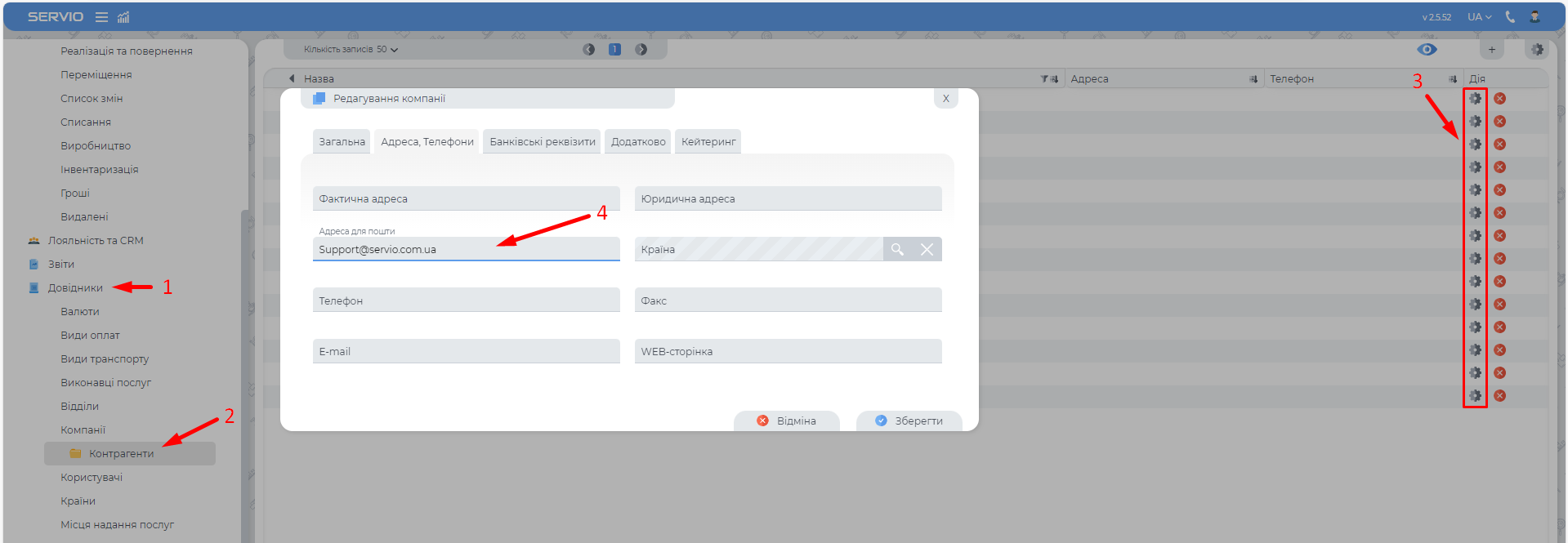Open the Кількість записів 50 dropdown
1568x543 pixels.
351,50
